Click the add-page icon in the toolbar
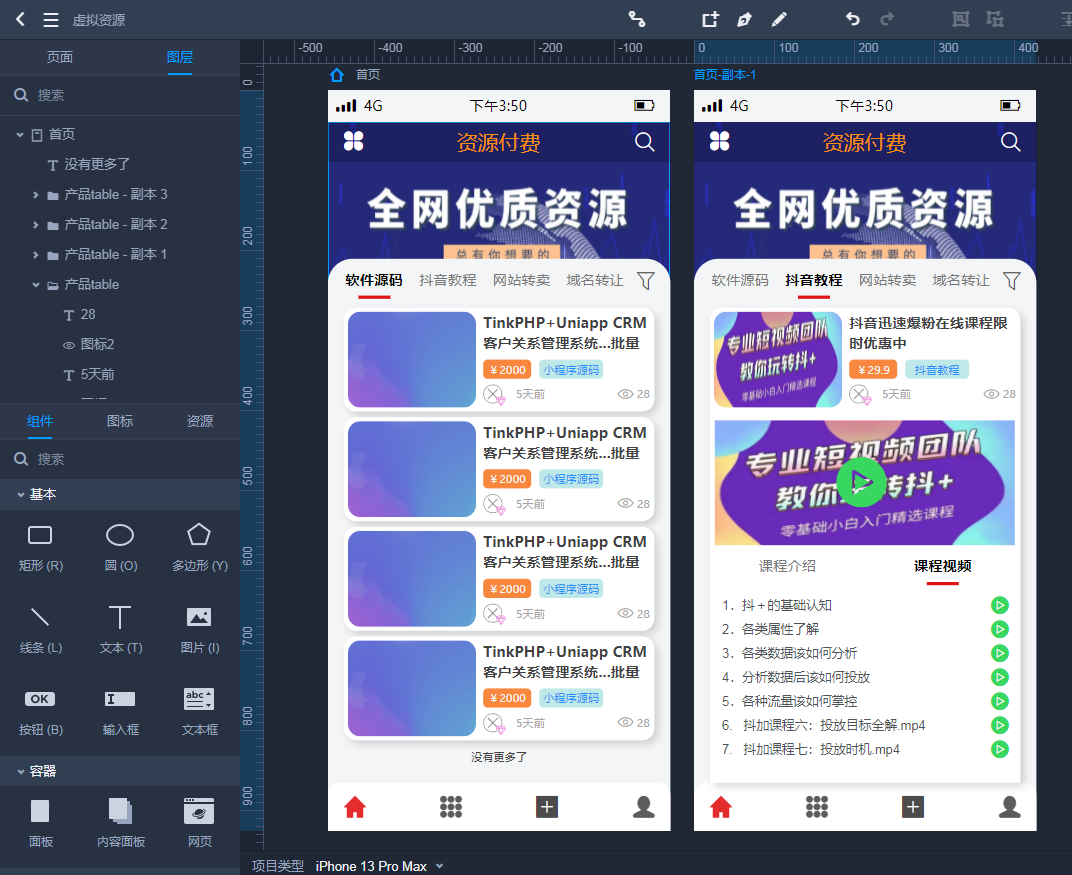The width and height of the screenshot is (1072, 875). 710,19
